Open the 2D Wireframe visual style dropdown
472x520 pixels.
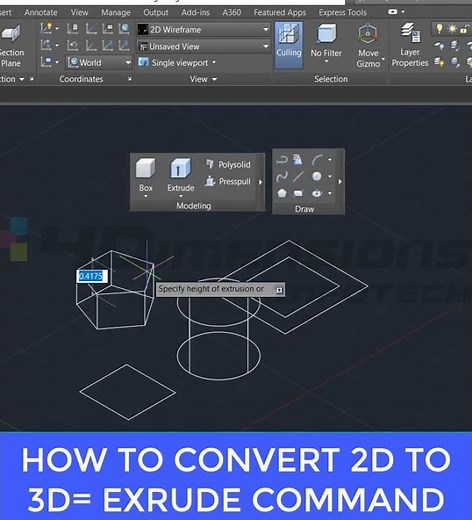[204, 29]
